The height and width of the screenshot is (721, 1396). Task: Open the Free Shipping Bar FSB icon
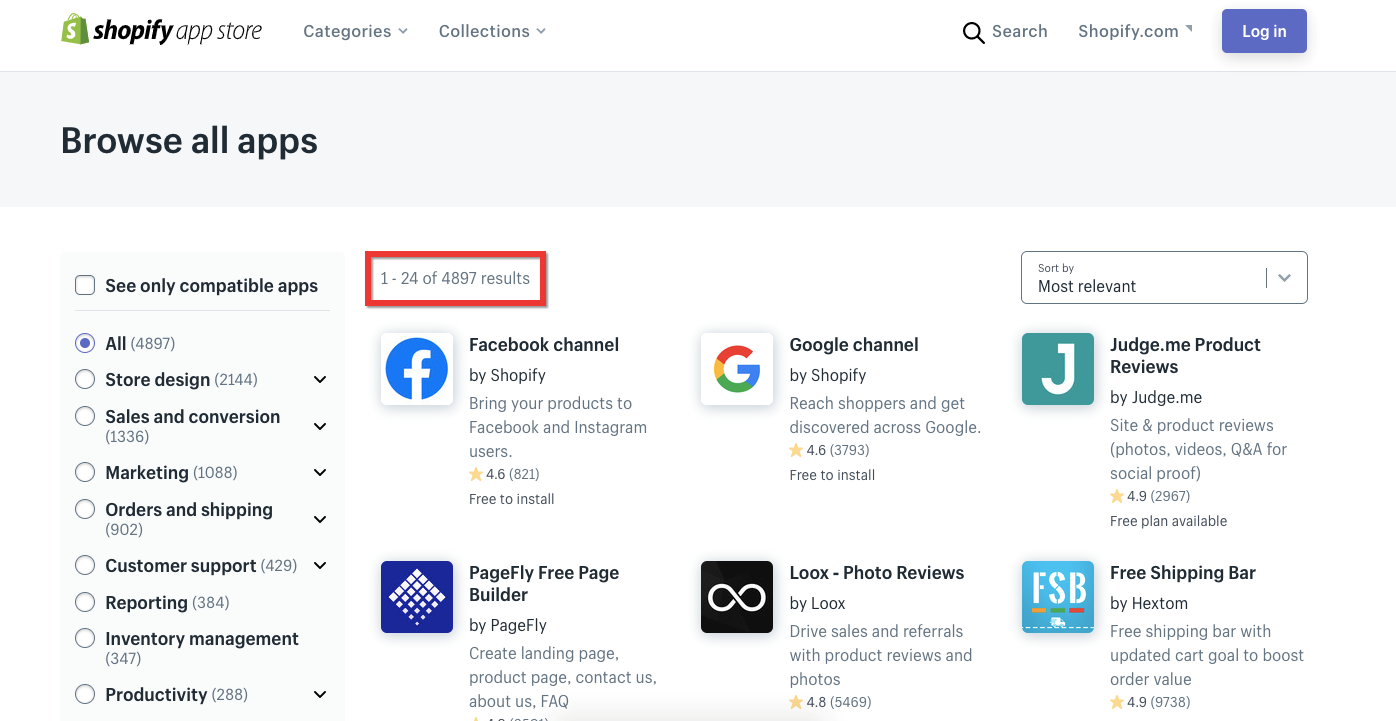(1058, 597)
